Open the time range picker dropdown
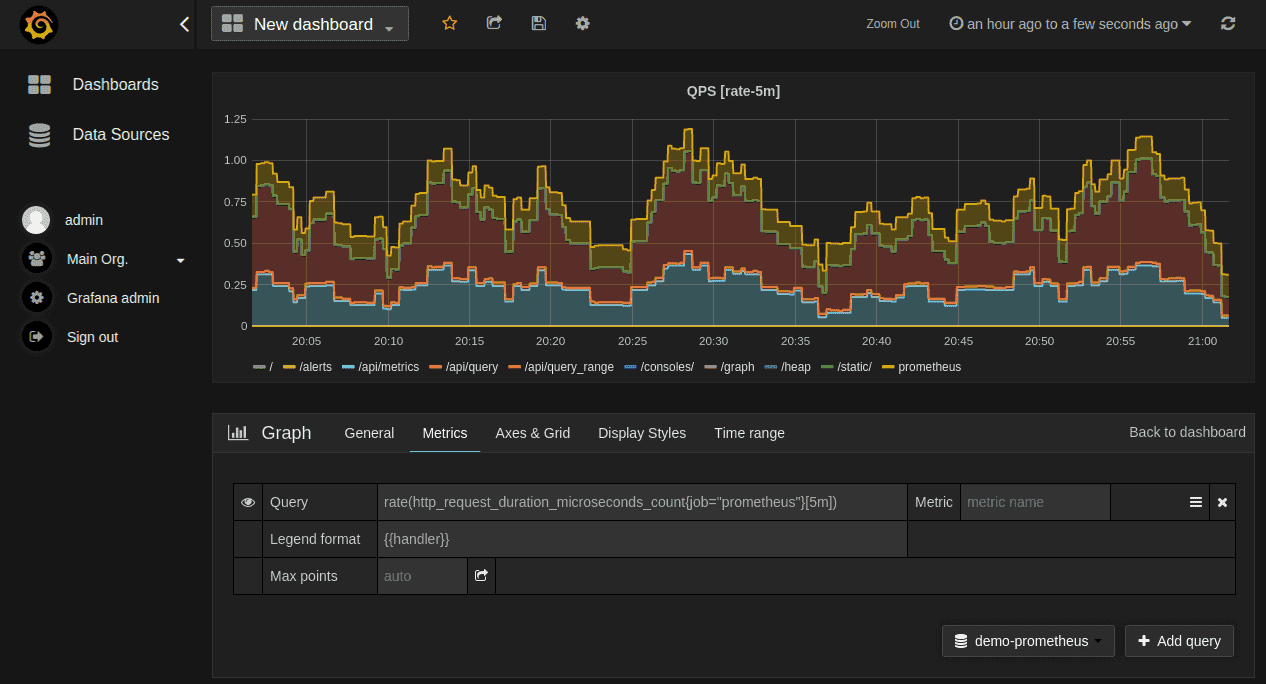 (x=1069, y=23)
